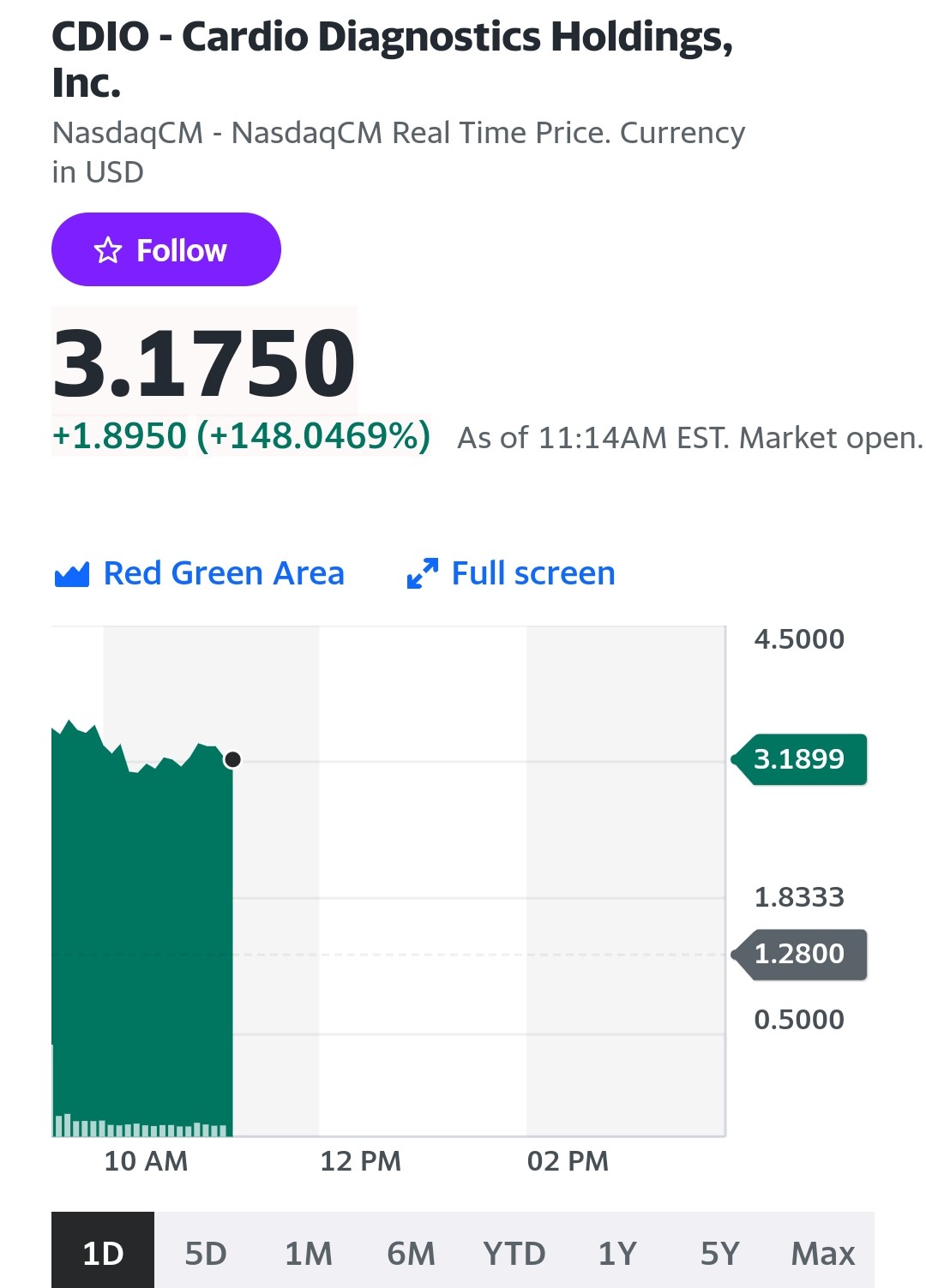Click the 02 PM axis label
This screenshot has height=1288, width=926.
point(568,1161)
